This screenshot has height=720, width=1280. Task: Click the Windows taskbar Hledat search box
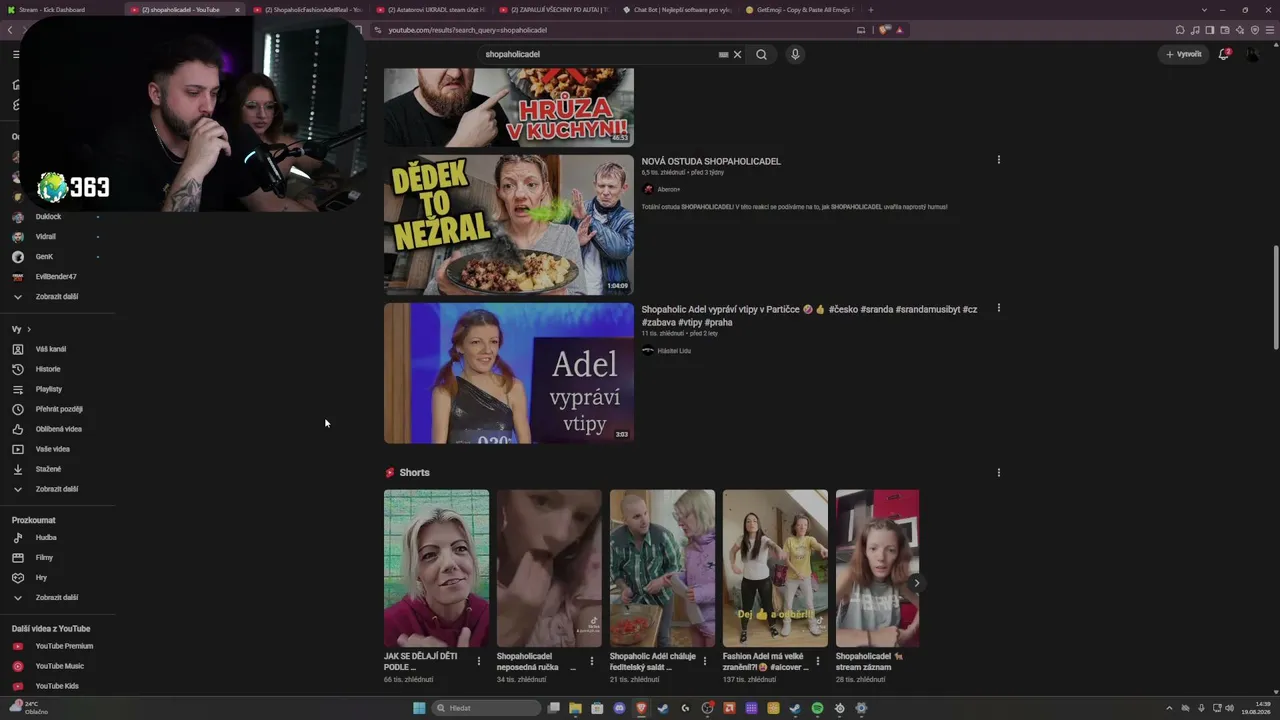[x=487, y=708]
